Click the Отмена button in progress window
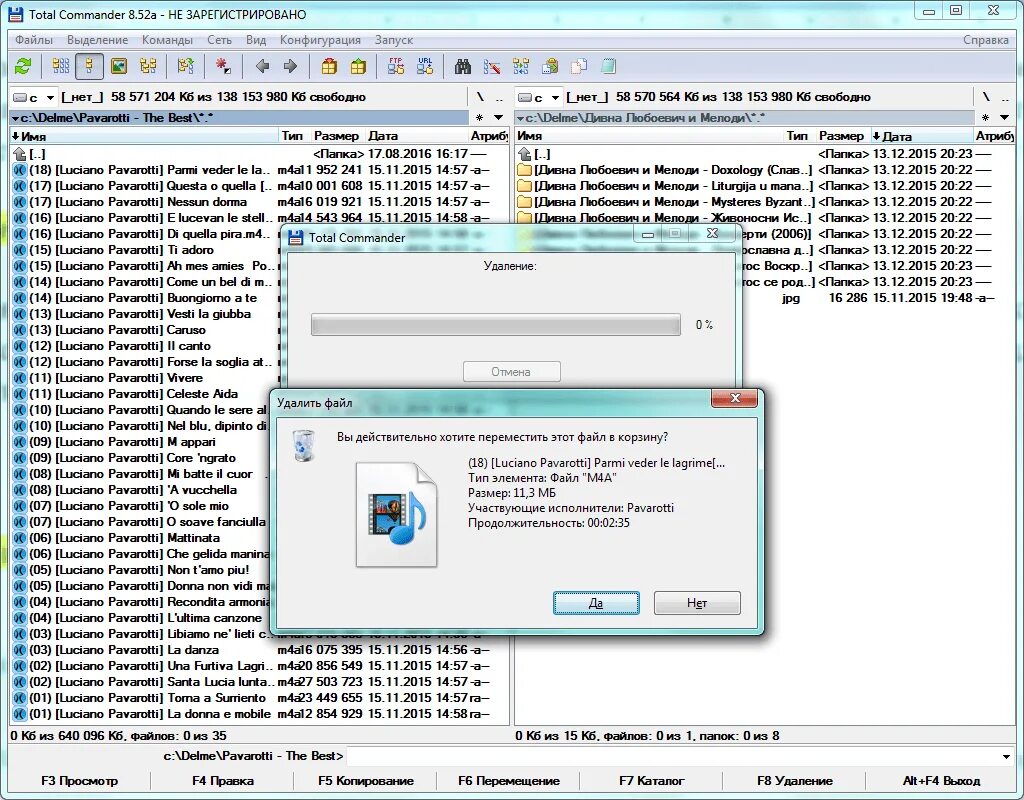The width and height of the screenshot is (1024, 800). point(511,372)
